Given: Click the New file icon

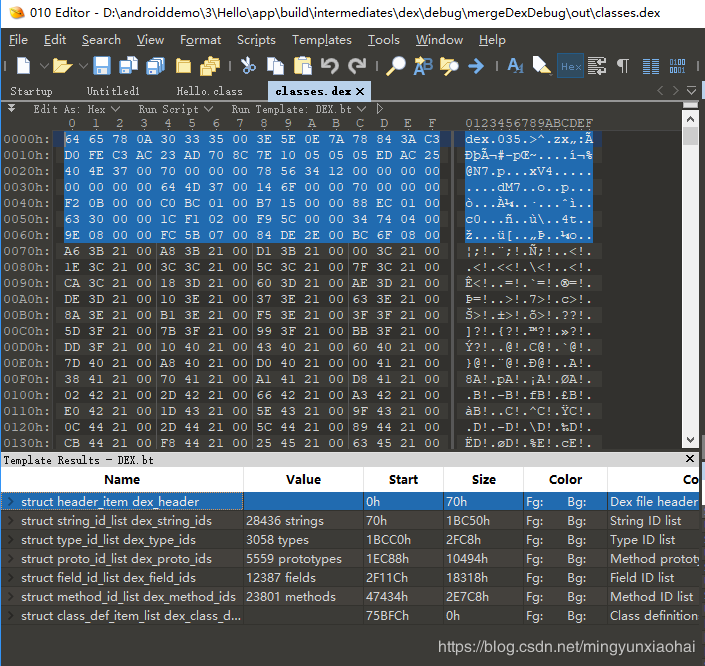Looking at the screenshot, I should (x=22, y=66).
